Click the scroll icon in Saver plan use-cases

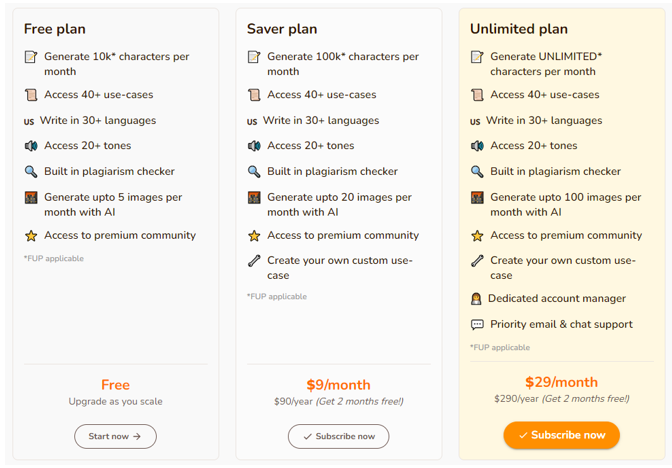tap(254, 95)
